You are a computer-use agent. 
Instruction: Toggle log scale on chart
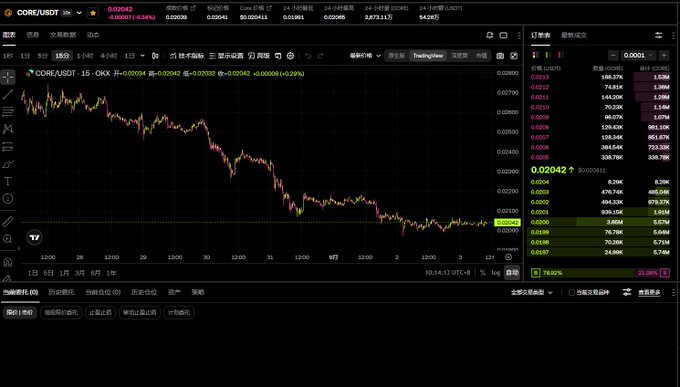click(496, 273)
